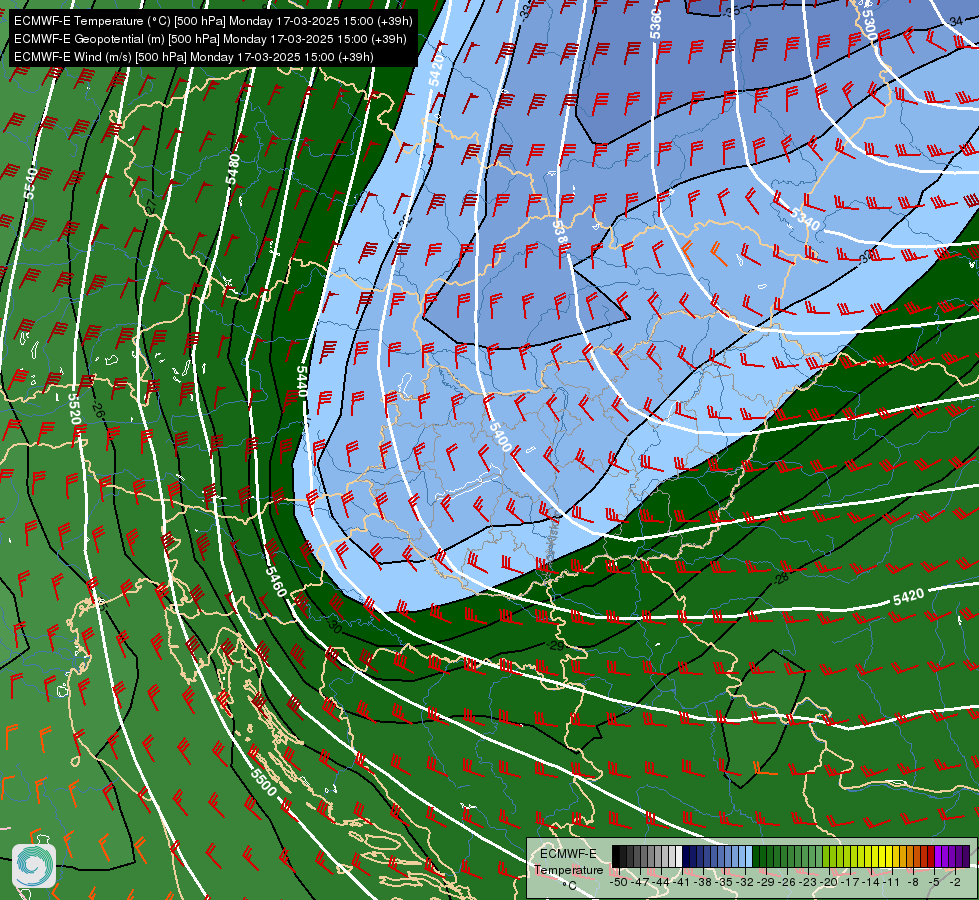Click the white legend swatch above -41
The width and height of the screenshot is (979, 900).
pyautogui.click(x=679, y=856)
